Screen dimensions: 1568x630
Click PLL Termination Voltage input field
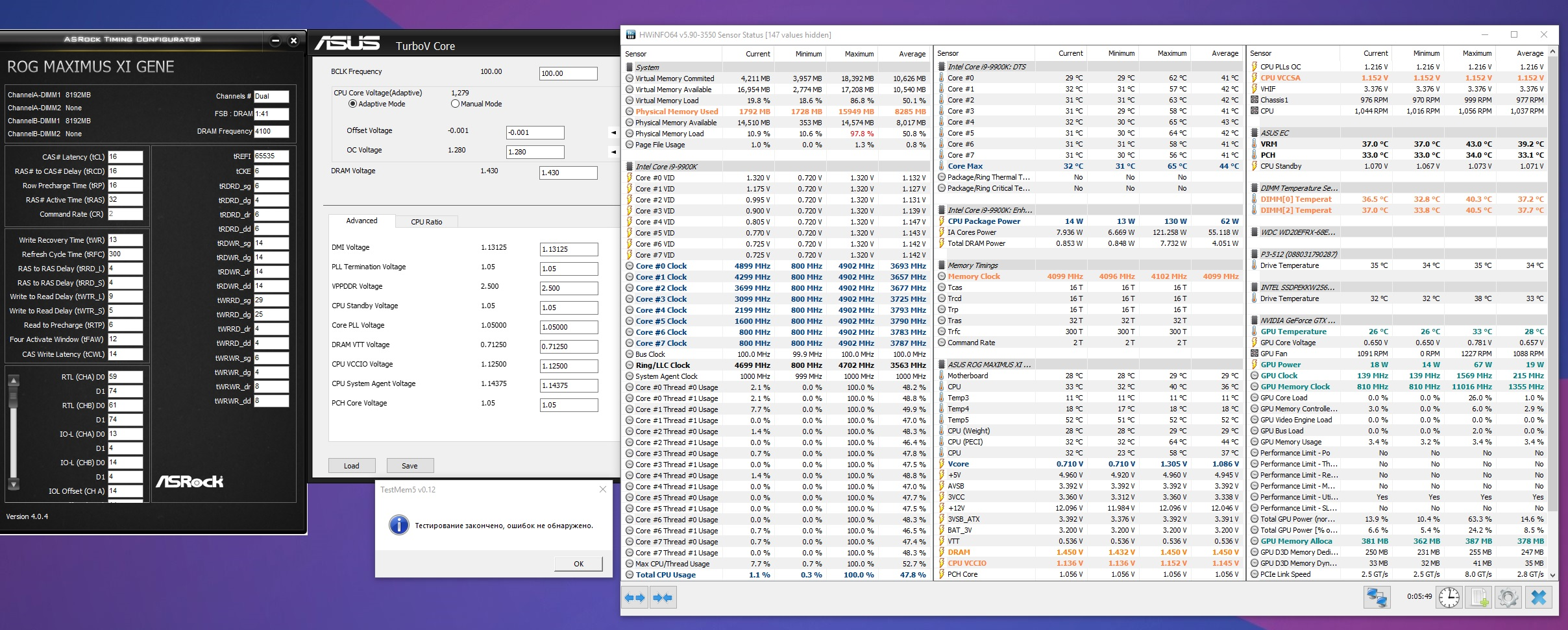coord(569,269)
